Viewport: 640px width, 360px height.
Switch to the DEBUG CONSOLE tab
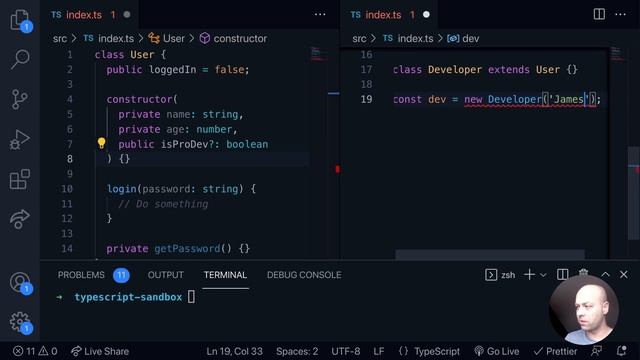pos(304,275)
